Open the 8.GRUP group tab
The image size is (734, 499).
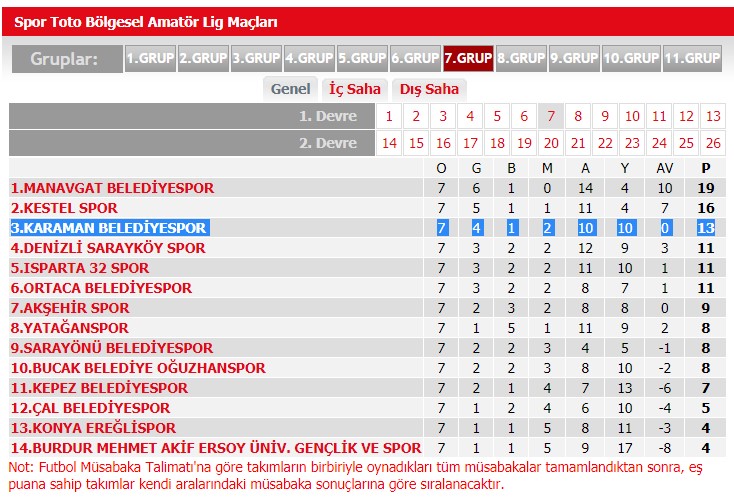[521, 58]
